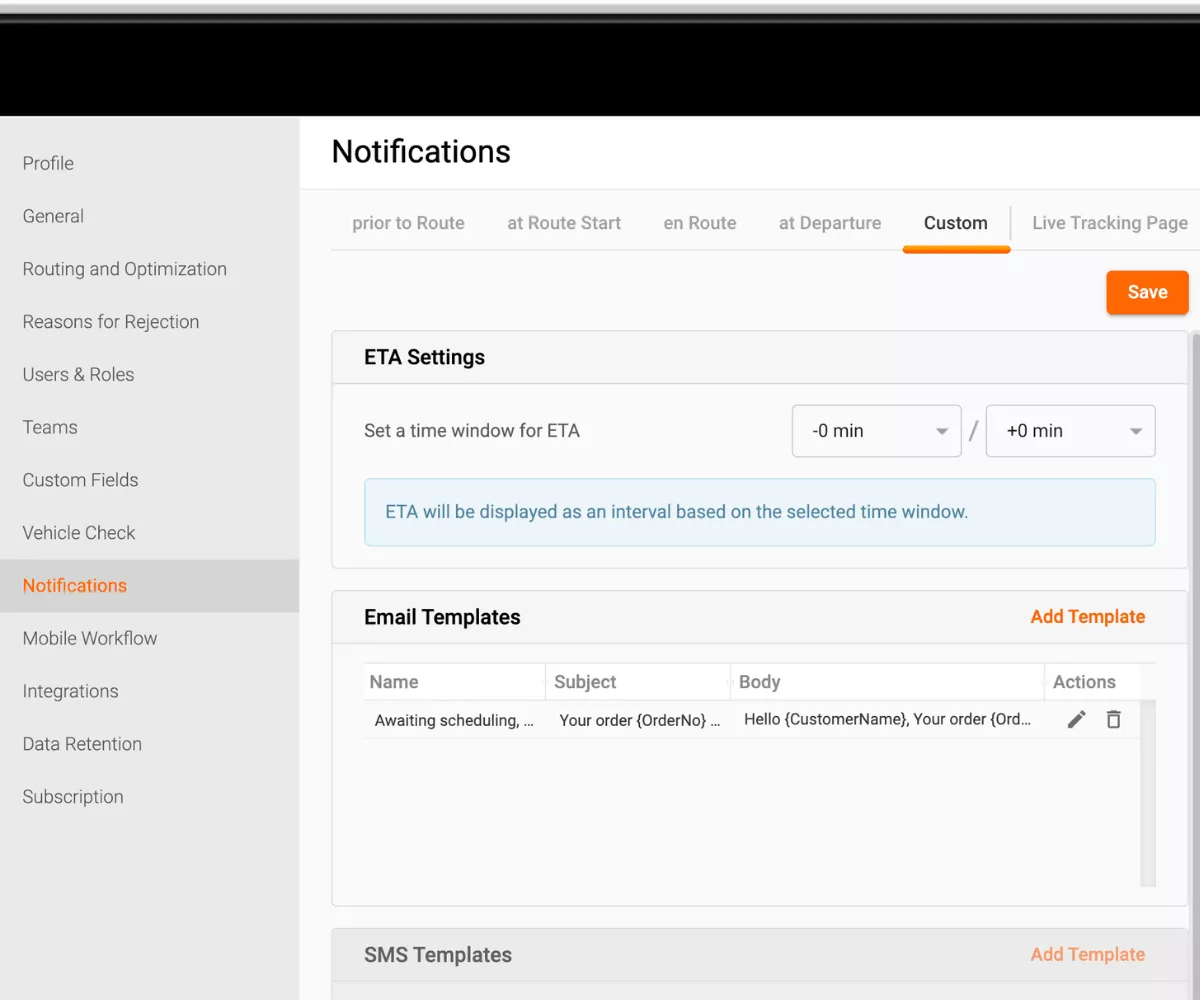Open Integrations settings
The height and width of the screenshot is (1000, 1200).
(149, 691)
